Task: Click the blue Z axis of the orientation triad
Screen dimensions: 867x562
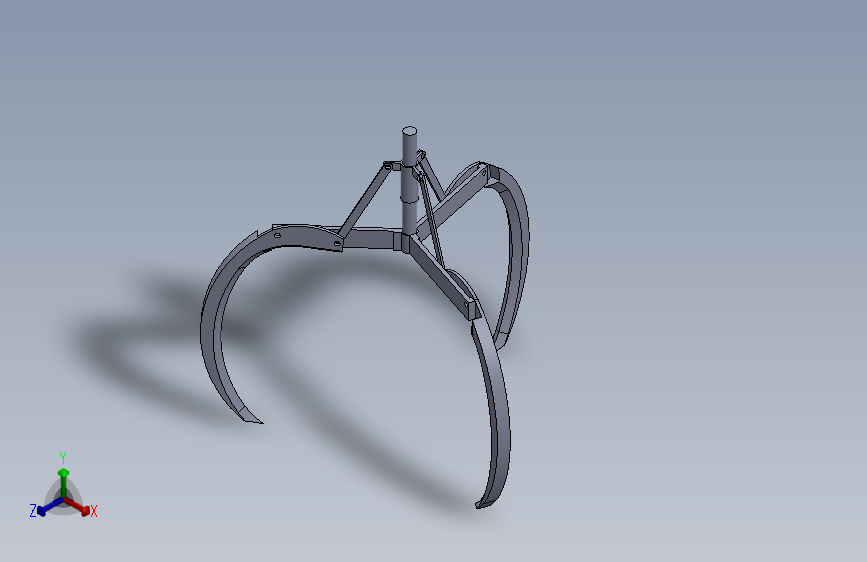Action: [50, 506]
